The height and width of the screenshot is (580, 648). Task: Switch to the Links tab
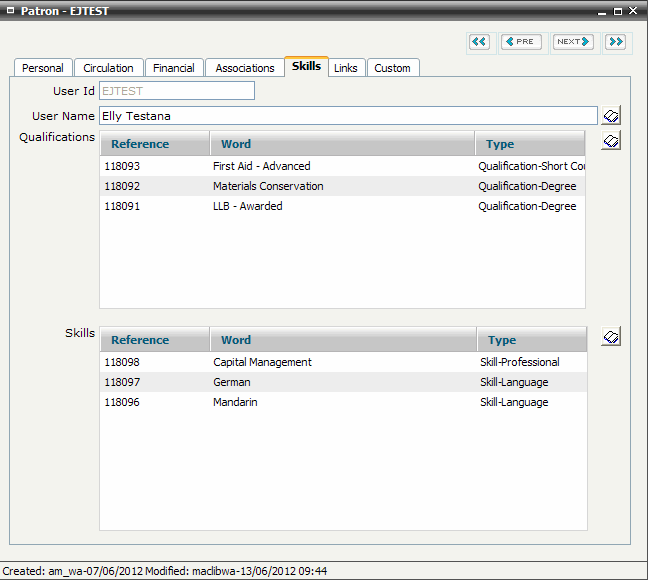[346, 68]
